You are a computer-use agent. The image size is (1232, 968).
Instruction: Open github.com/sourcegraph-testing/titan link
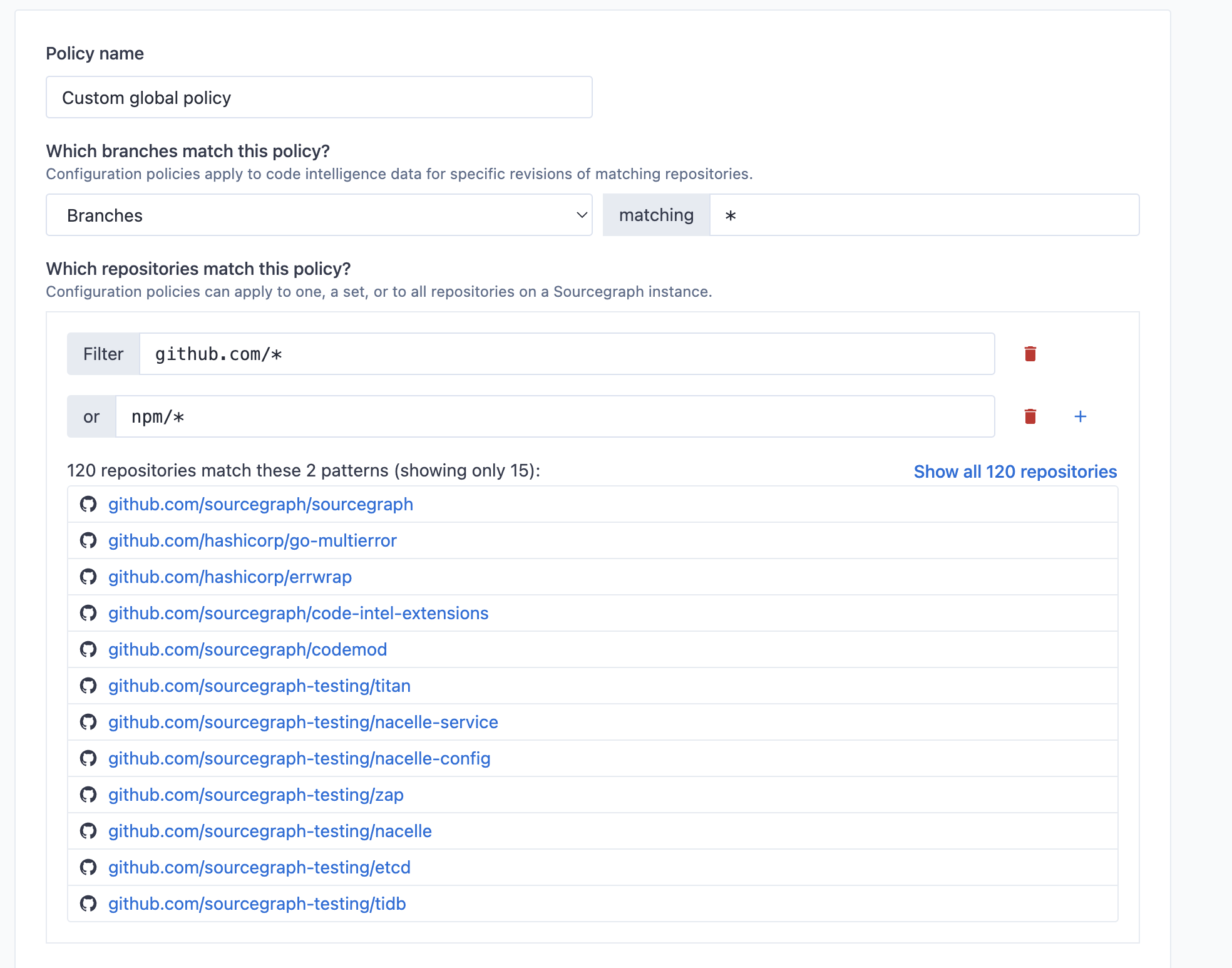tap(259, 686)
